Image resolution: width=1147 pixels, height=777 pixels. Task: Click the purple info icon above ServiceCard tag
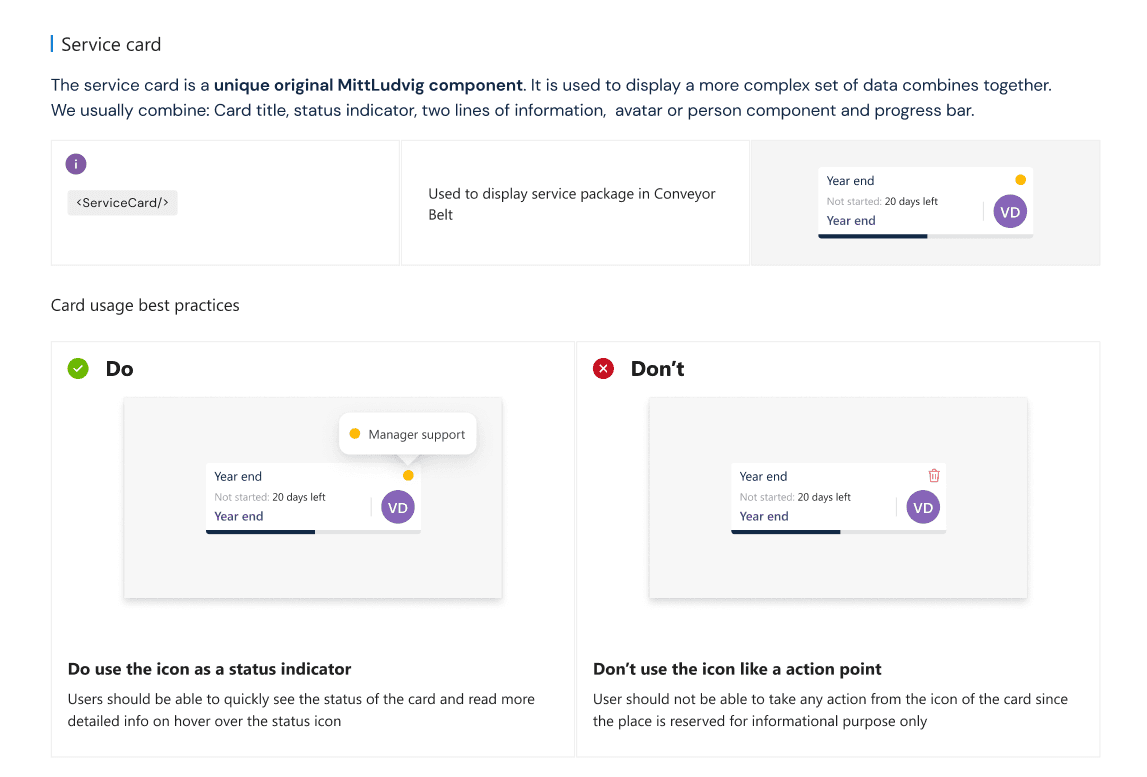click(76, 164)
